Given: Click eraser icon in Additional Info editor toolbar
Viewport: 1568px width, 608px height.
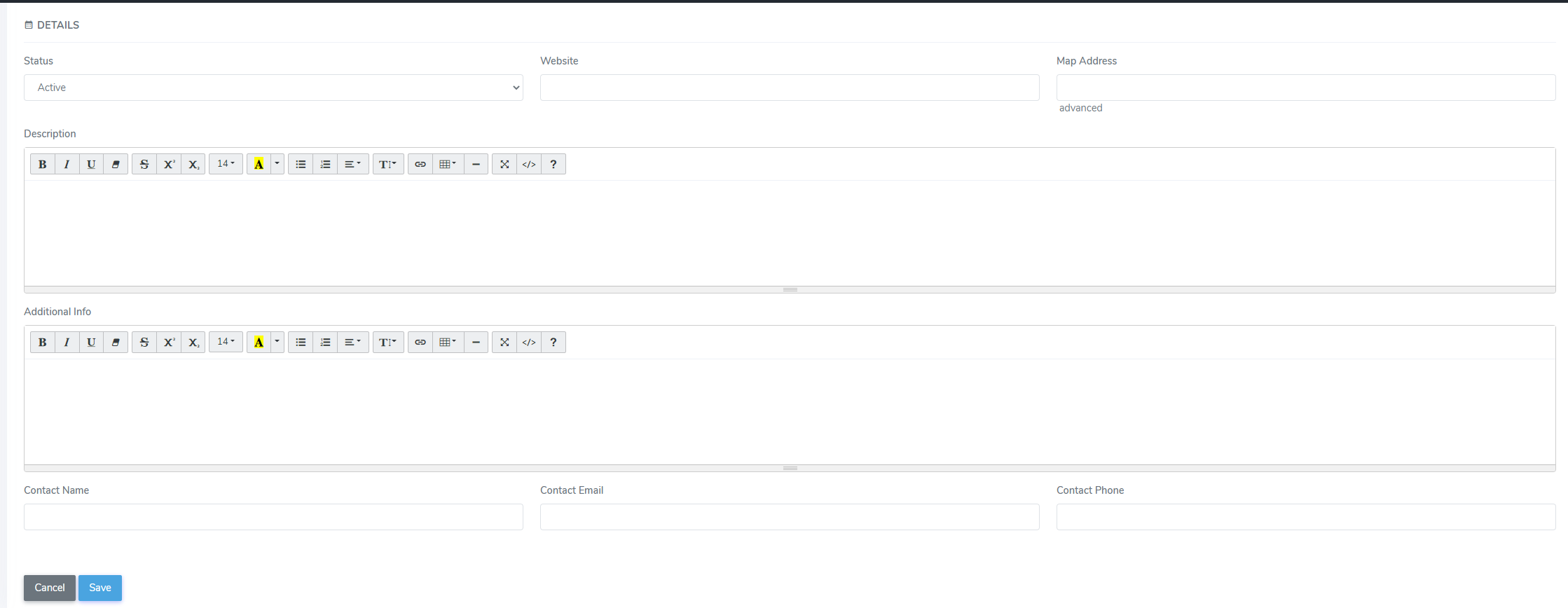Looking at the screenshot, I should pyautogui.click(x=116, y=342).
